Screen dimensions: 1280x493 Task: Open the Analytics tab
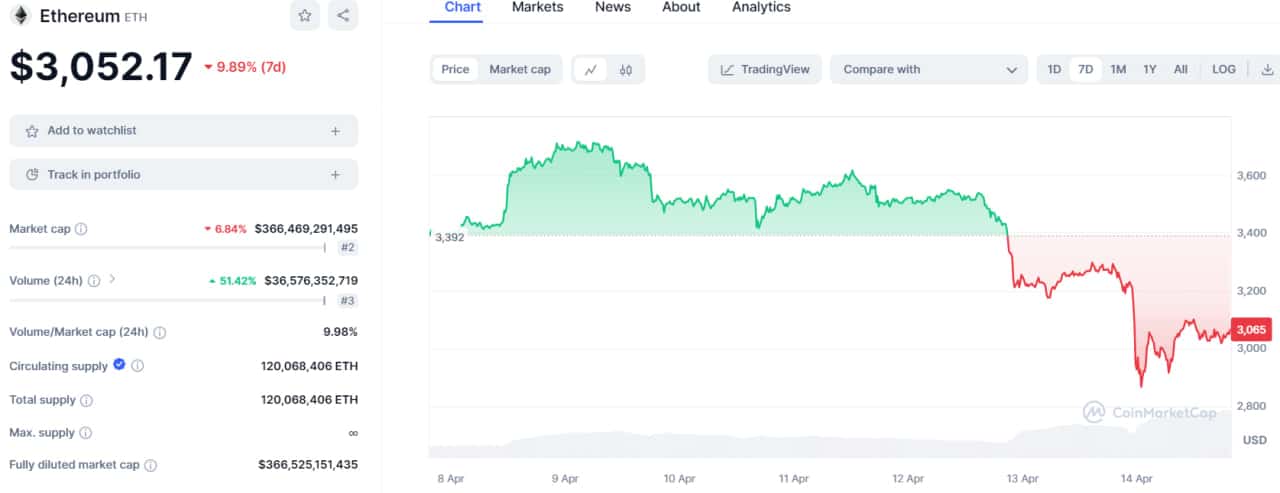coord(761,8)
